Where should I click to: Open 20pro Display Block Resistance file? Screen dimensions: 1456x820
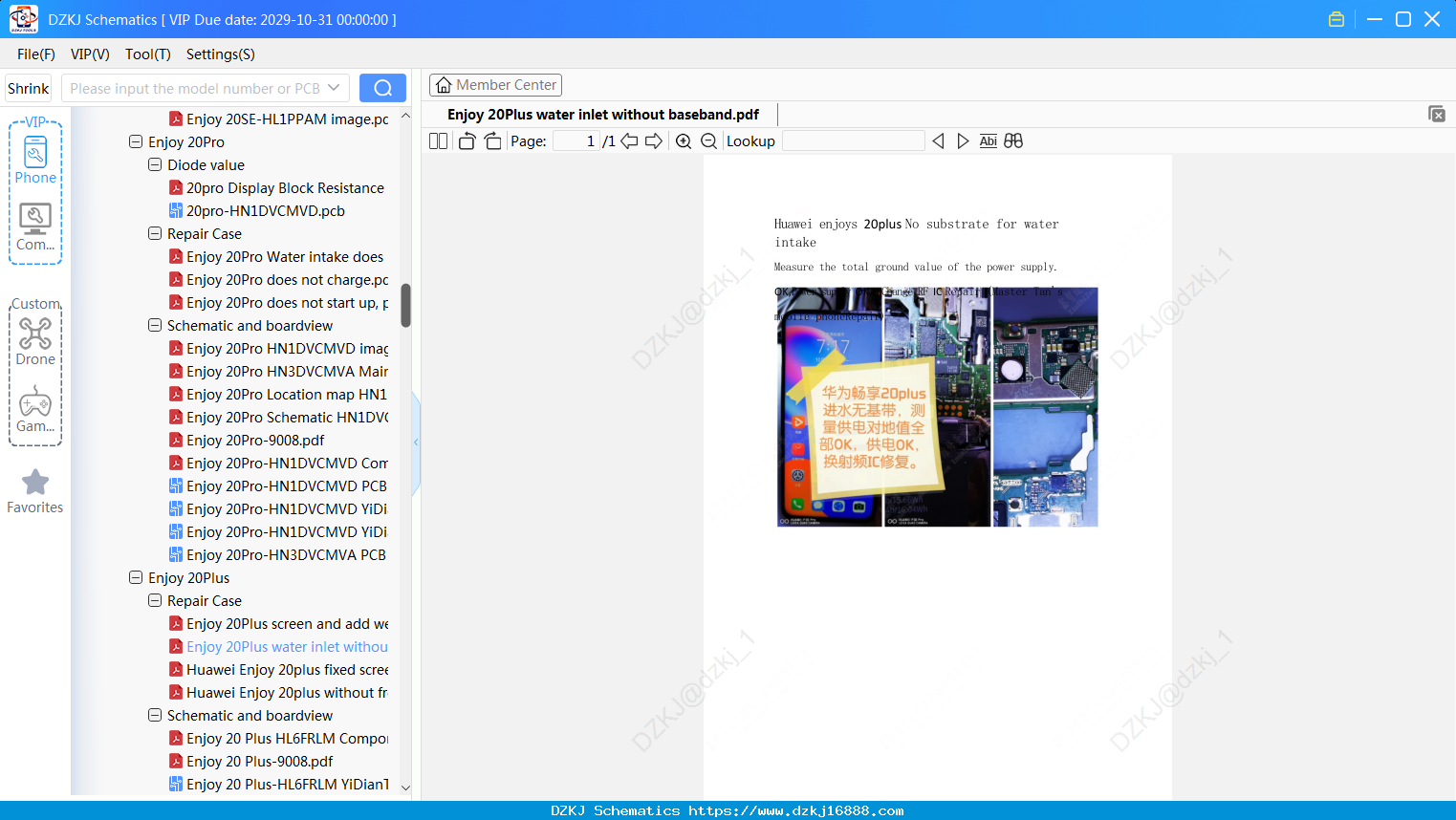click(x=276, y=188)
